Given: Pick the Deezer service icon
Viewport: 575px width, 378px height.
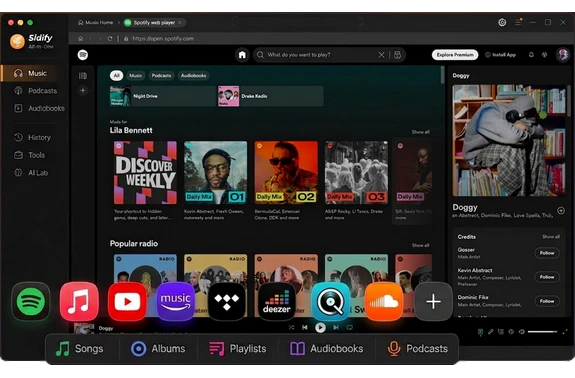Looking at the screenshot, I should point(277,301).
